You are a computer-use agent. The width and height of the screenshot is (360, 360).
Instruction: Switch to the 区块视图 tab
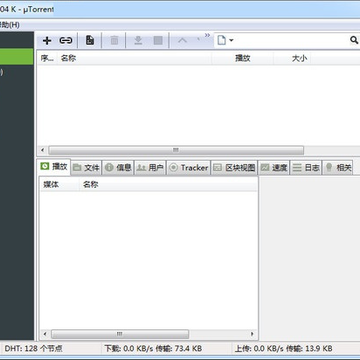pyautogui.click(x=234, y=168)
